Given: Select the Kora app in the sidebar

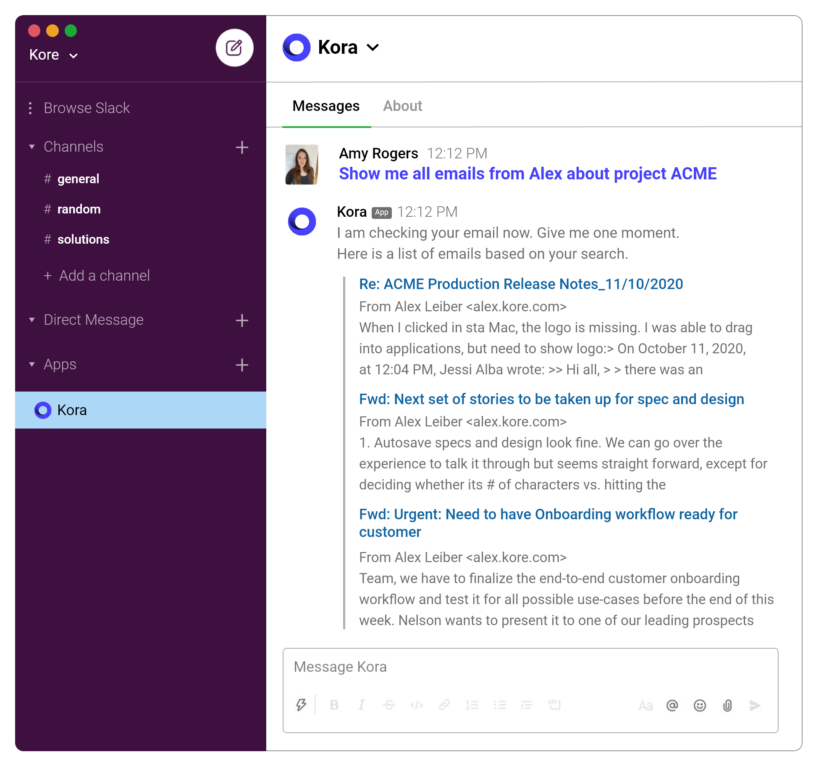Looking at the screenshot, I should (x=141, y=410).
